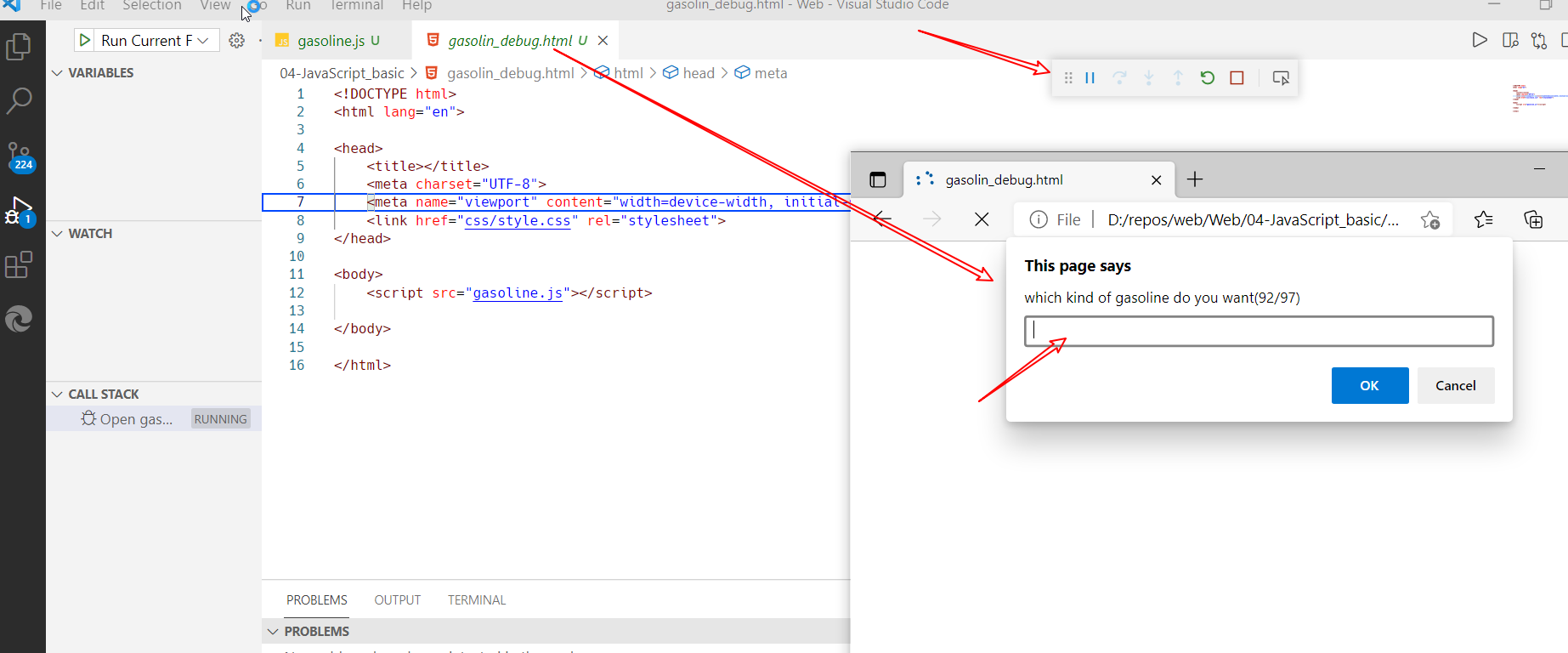Open Edge collections
Screen dimensions: 1568x653
point(1533,220)
